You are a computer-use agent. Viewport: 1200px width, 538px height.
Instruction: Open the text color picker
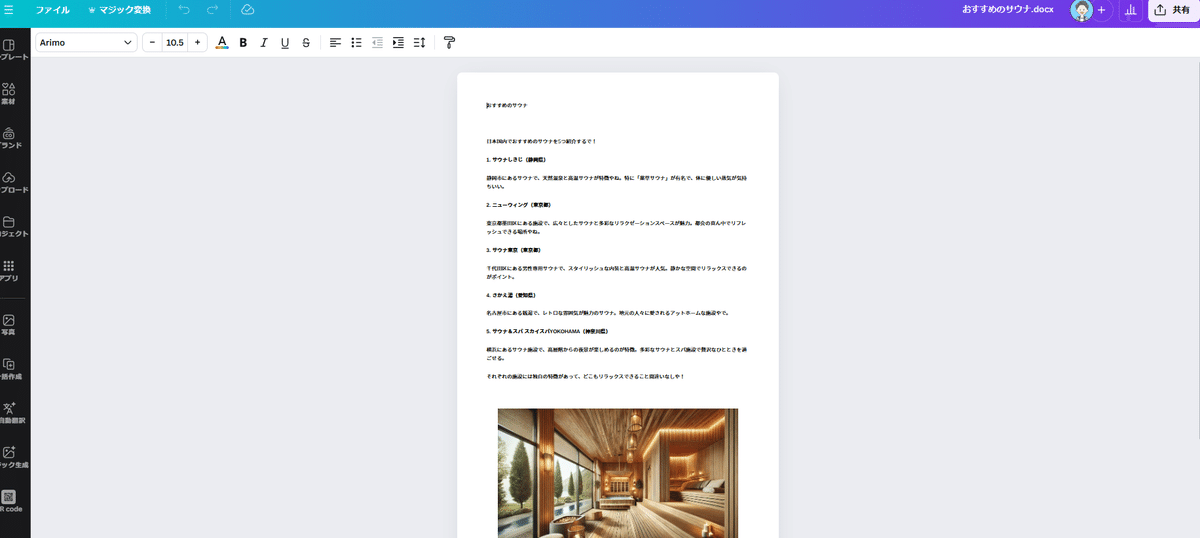coord(222,42)
